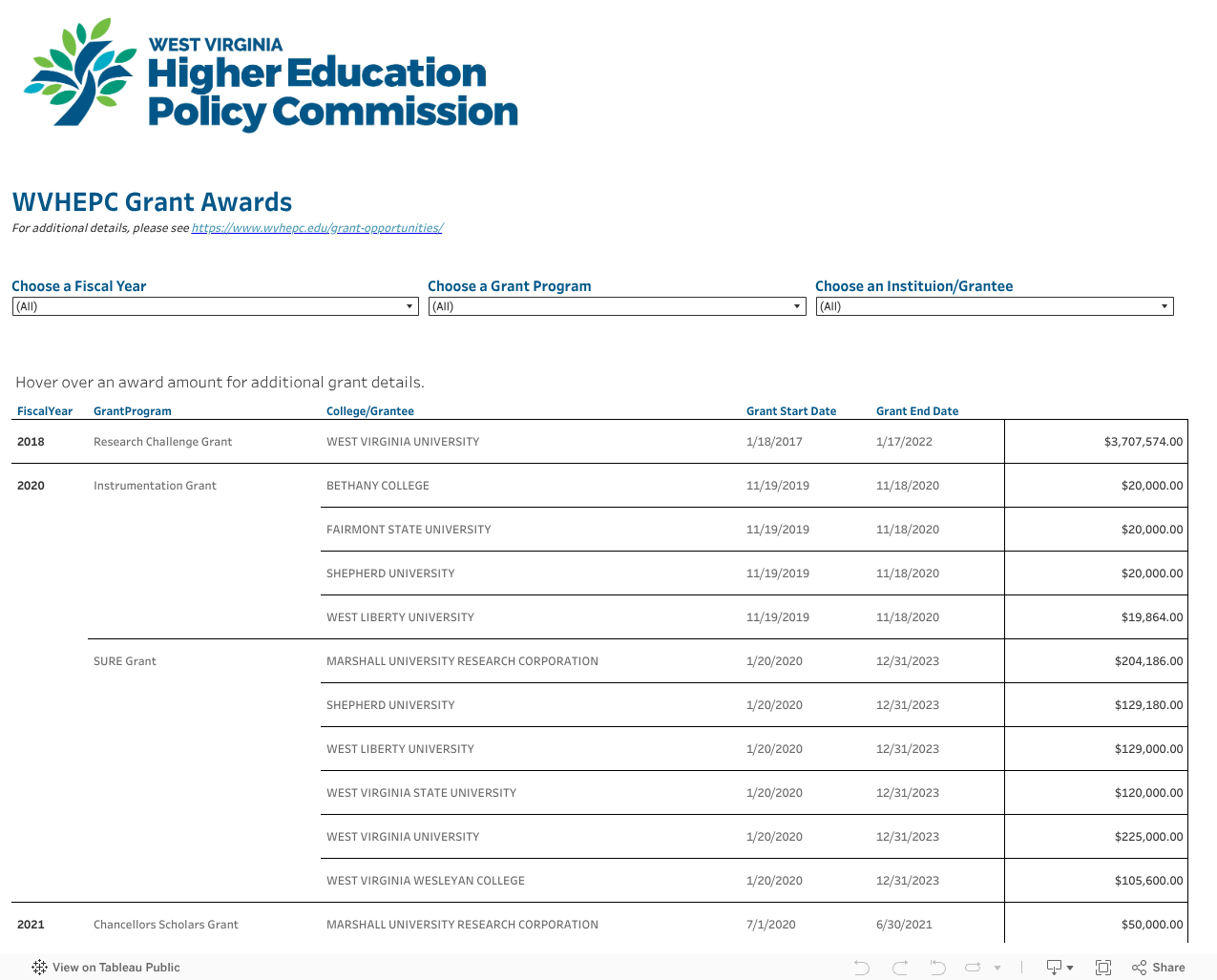Undo the last dashboard action
1217x980 pixels.
860,967
